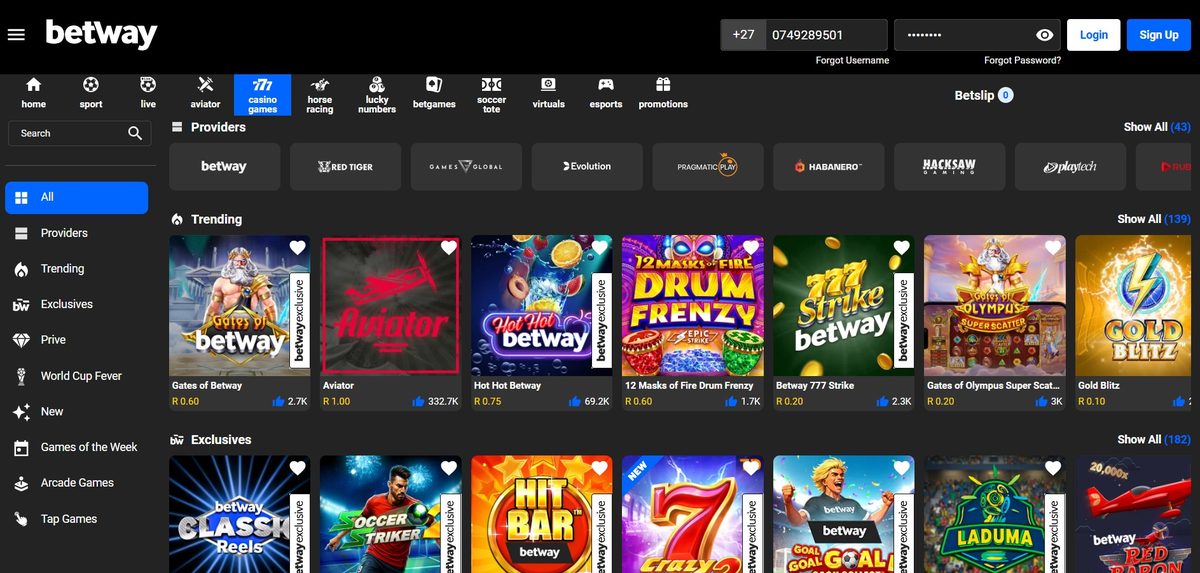Select World Cup Fever in sidebar
Screen dimensions: 1200x573
click(x=76, y=376)
